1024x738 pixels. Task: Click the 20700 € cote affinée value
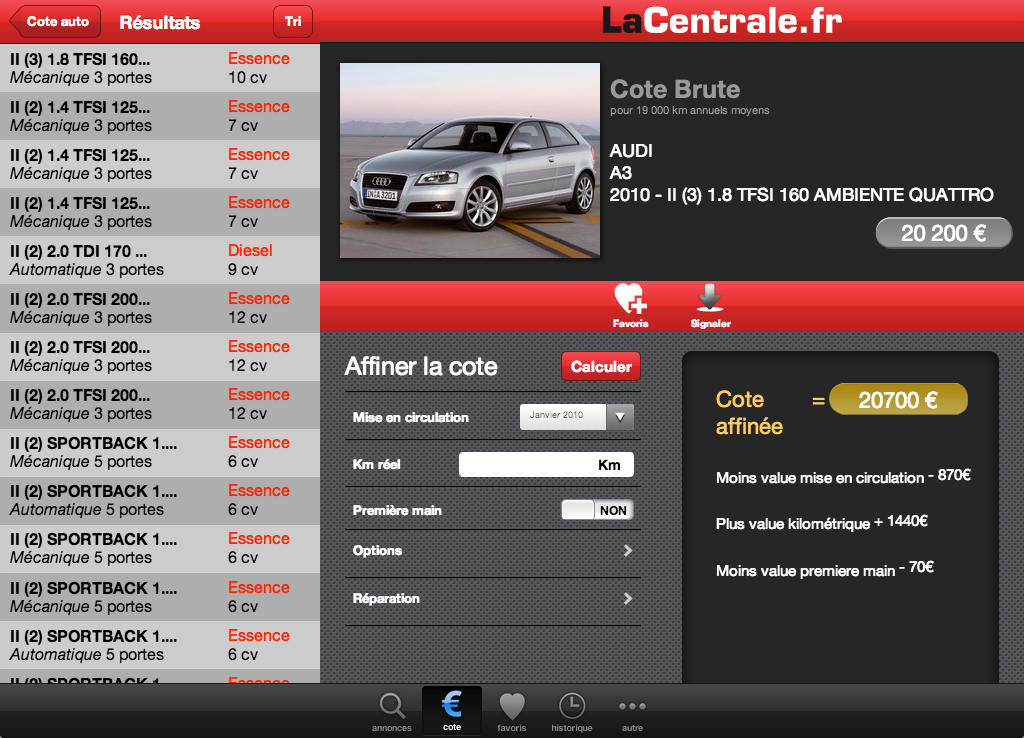[x=898, y=399]
